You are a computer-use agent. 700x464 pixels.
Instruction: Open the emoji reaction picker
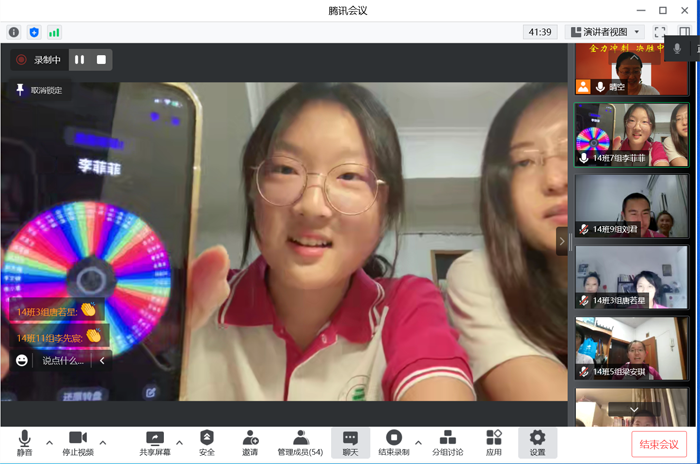click(x=21, y=360)
